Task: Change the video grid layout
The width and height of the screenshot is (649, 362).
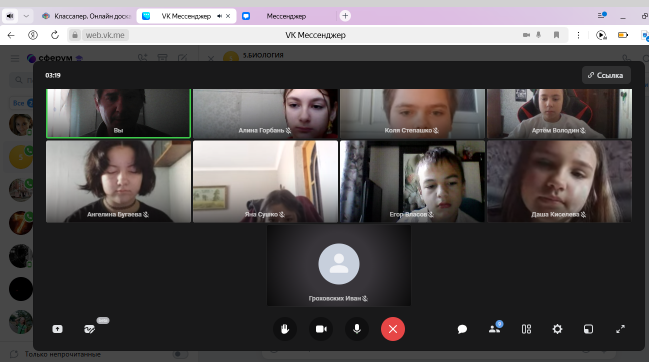Action: click(526, 329)
